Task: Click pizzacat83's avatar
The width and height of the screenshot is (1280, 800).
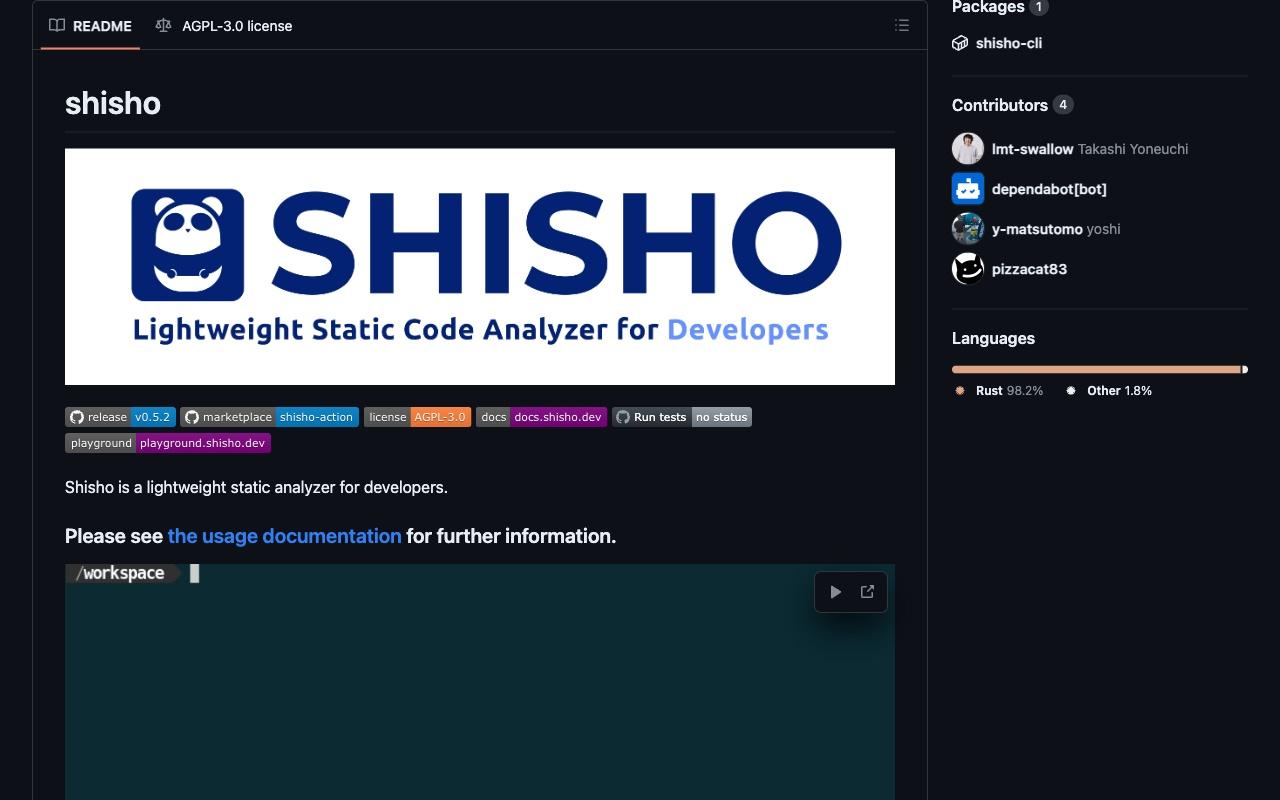Action: tap(968, 269)
